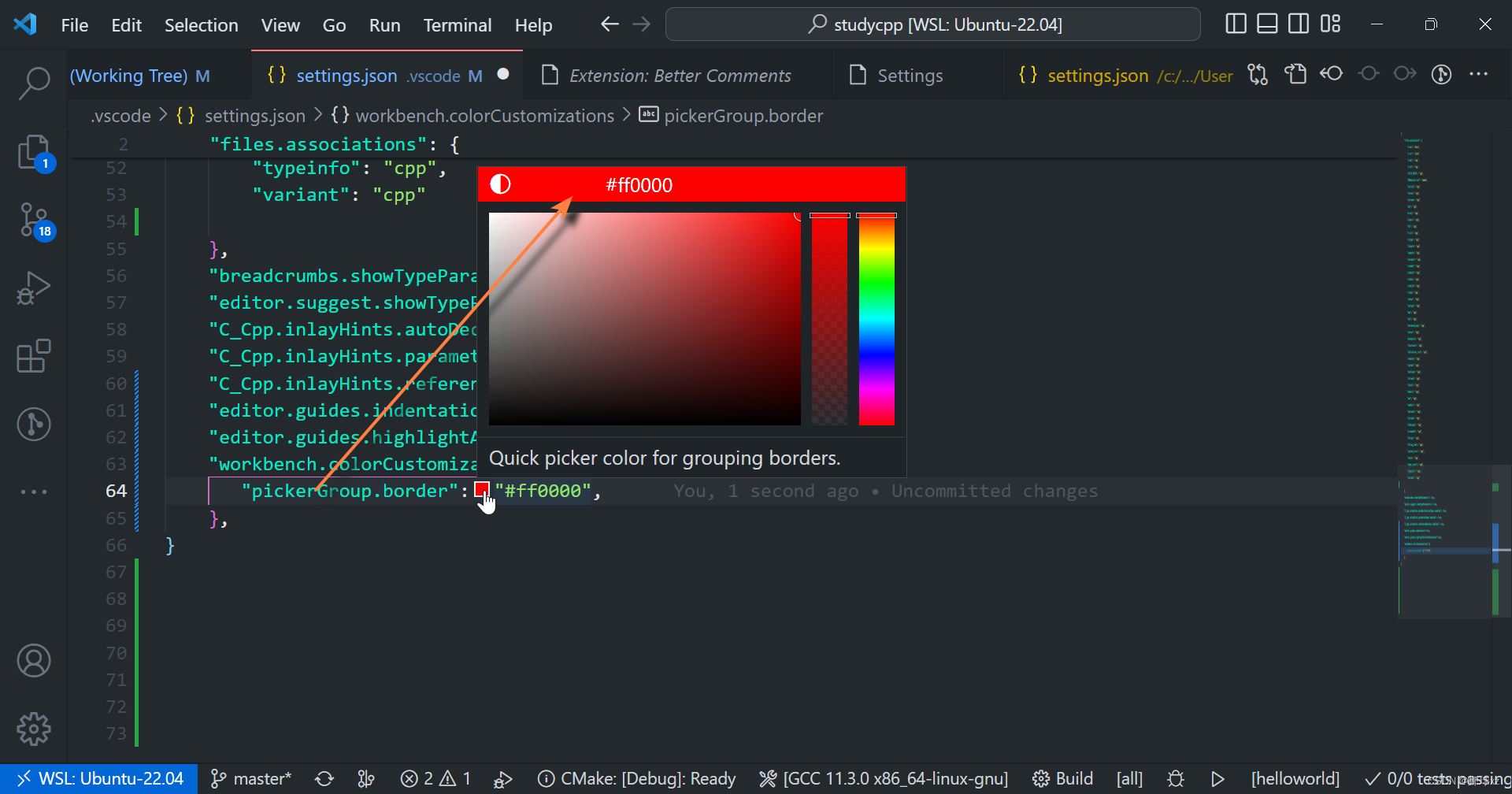Click the #ff0000 color label in picker
This screenshot has width=1512, height=794.
pyautogui.click(x=639, y=185)
